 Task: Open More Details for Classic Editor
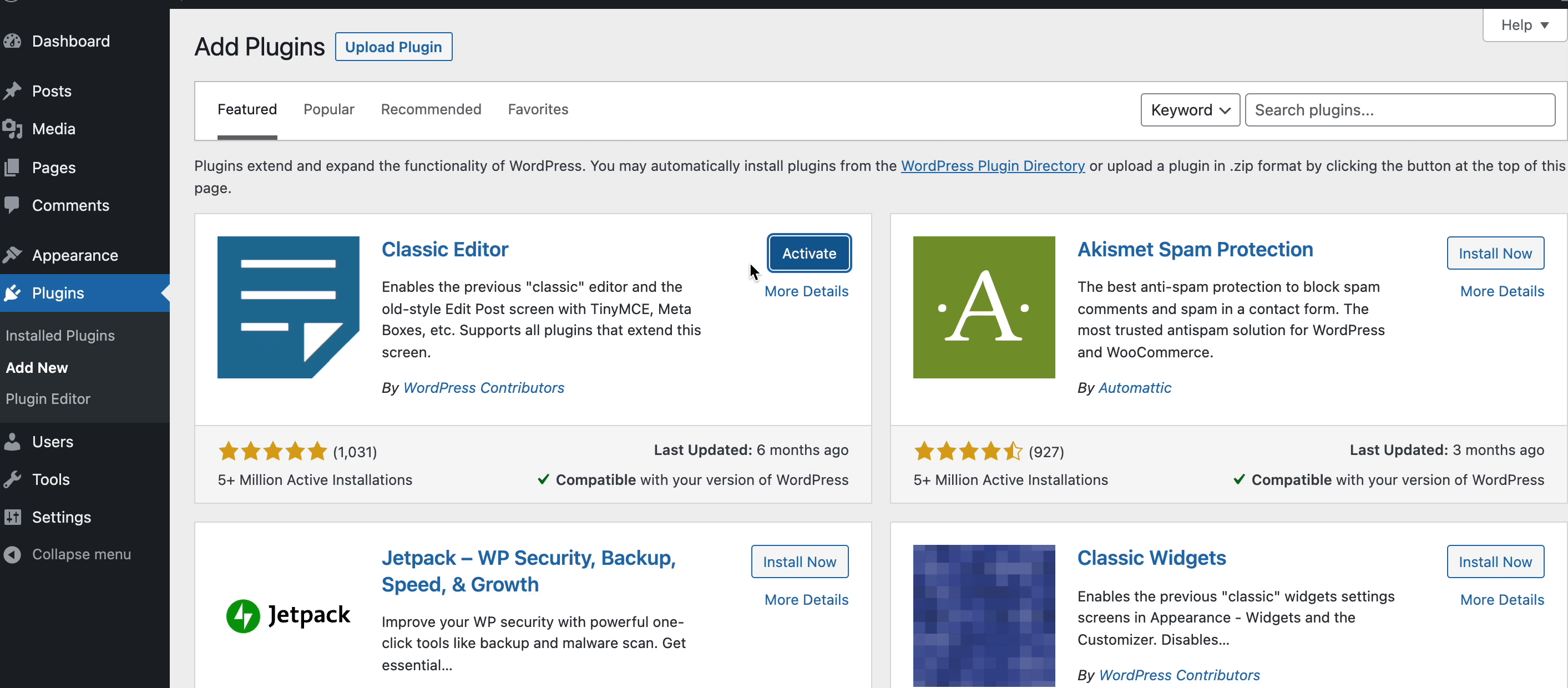(806, 291)
